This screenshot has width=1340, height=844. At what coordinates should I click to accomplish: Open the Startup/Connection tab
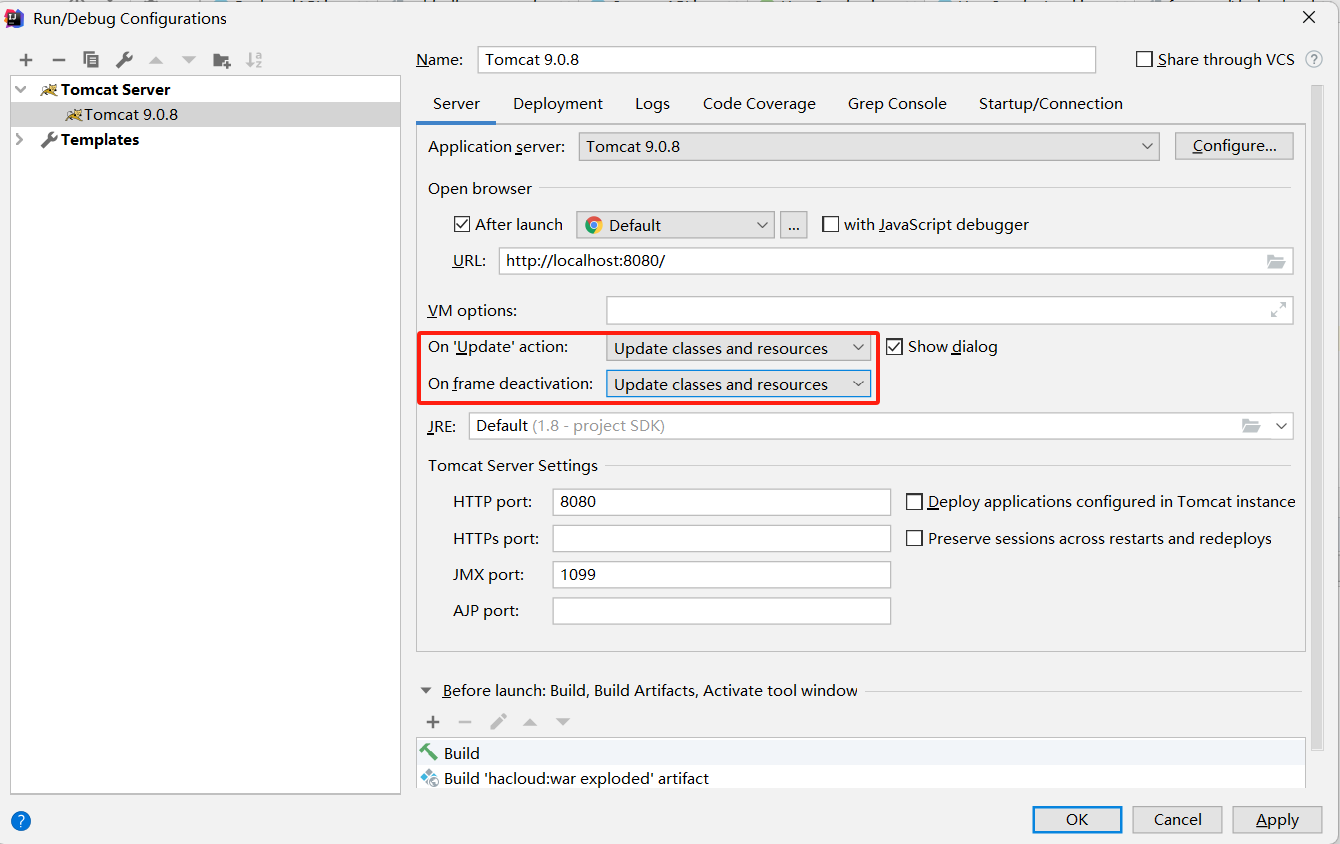(x=1050, y=104)
